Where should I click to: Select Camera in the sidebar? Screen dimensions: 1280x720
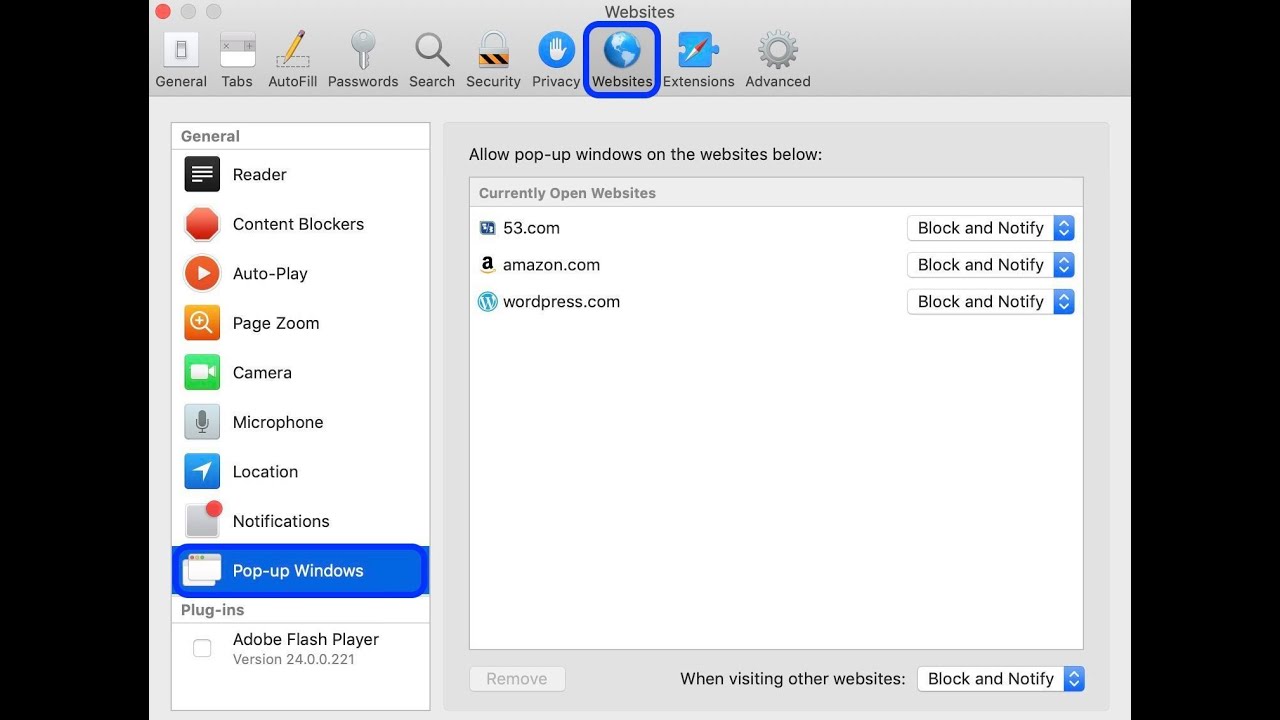(x=262, y=372)
